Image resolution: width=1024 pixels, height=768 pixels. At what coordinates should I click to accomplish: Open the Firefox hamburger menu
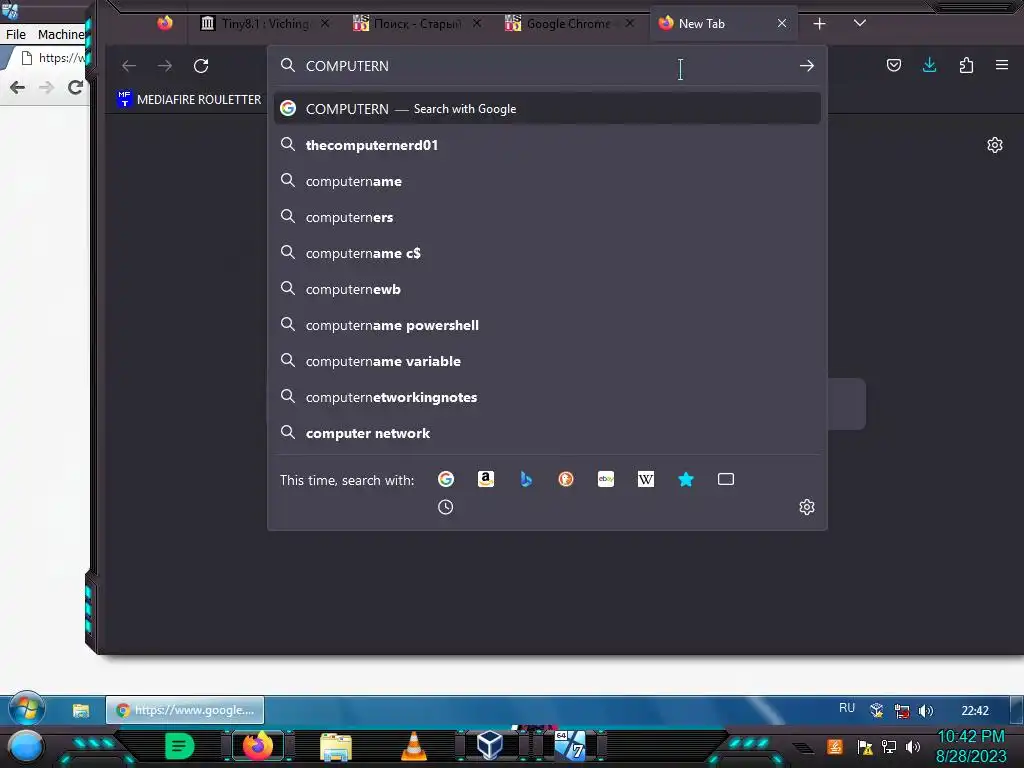point(1002,65)
